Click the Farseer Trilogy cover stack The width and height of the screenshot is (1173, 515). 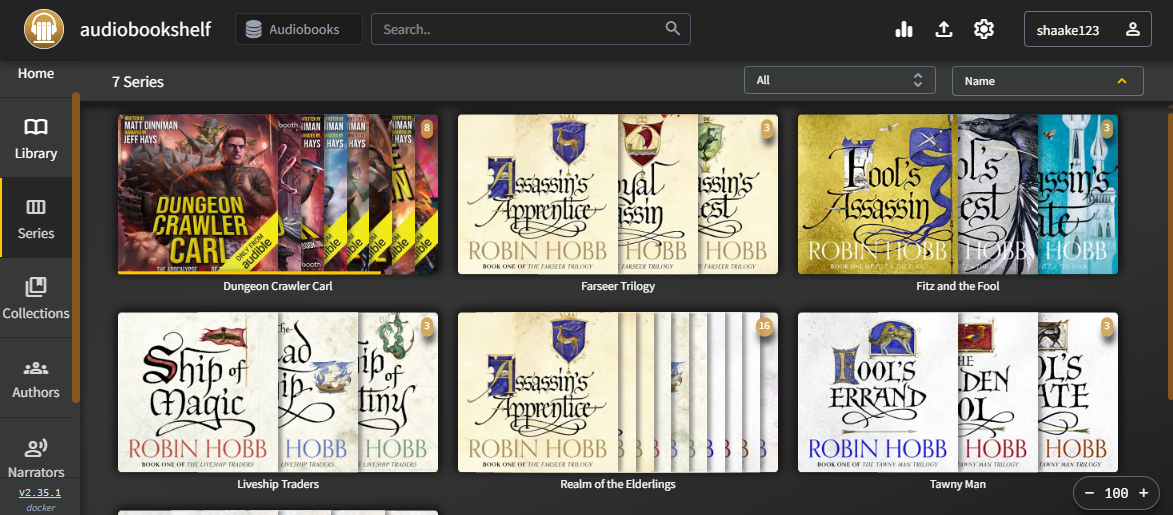click(x=618, y=194)
